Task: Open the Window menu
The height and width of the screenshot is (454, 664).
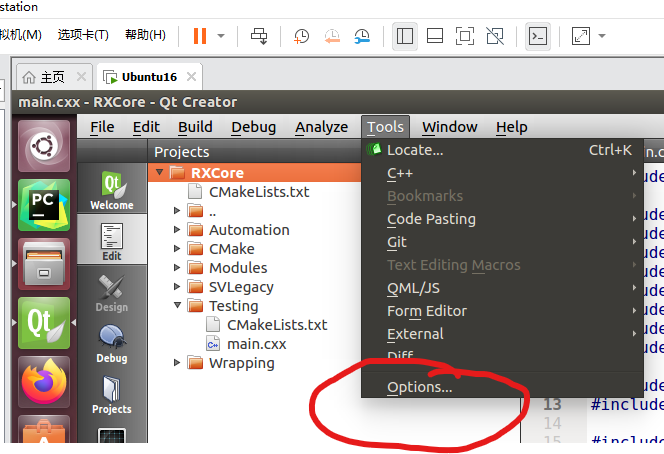Action: point(450,127)
